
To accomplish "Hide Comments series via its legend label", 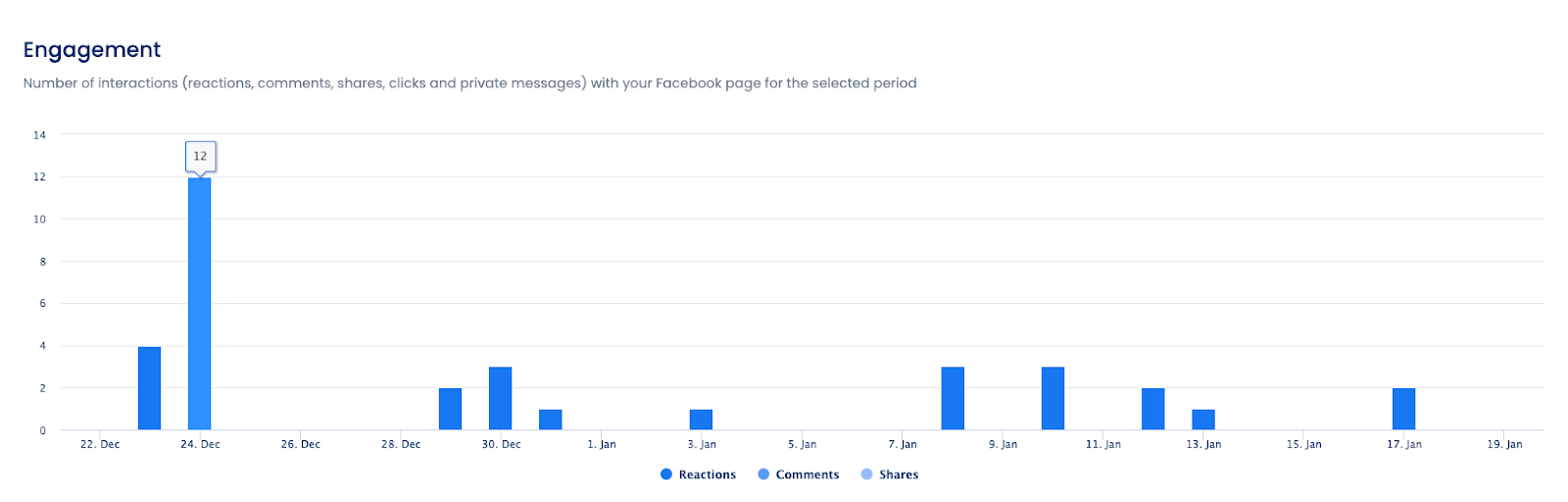I will [x=807, y=475].
